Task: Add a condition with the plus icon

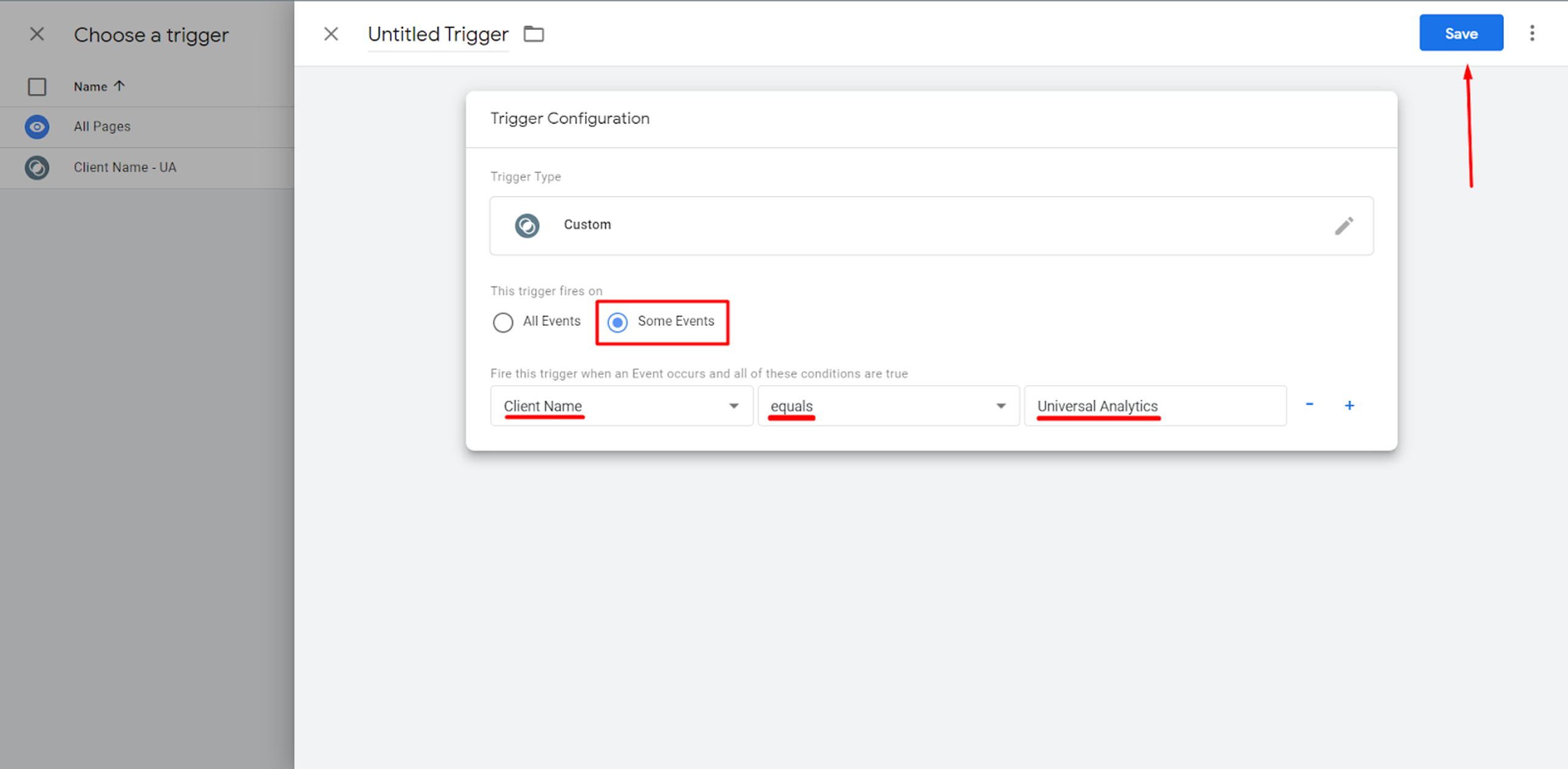Action: [x=1349, y=405]
